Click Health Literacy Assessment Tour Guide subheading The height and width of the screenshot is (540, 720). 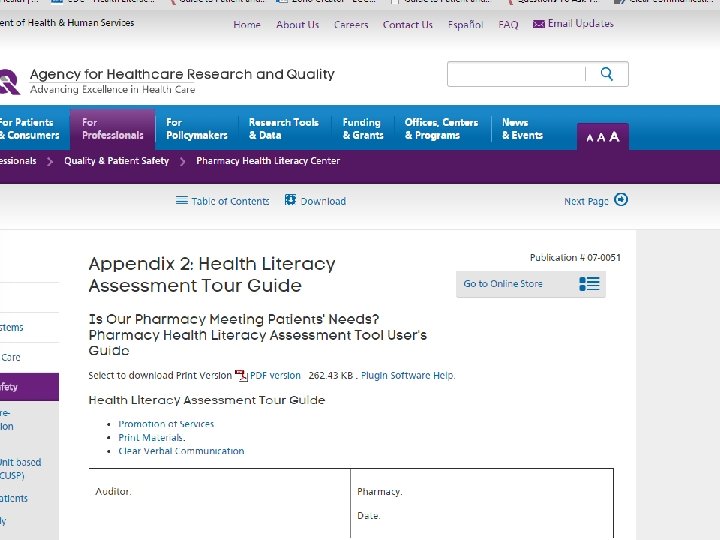pos(207,400)
